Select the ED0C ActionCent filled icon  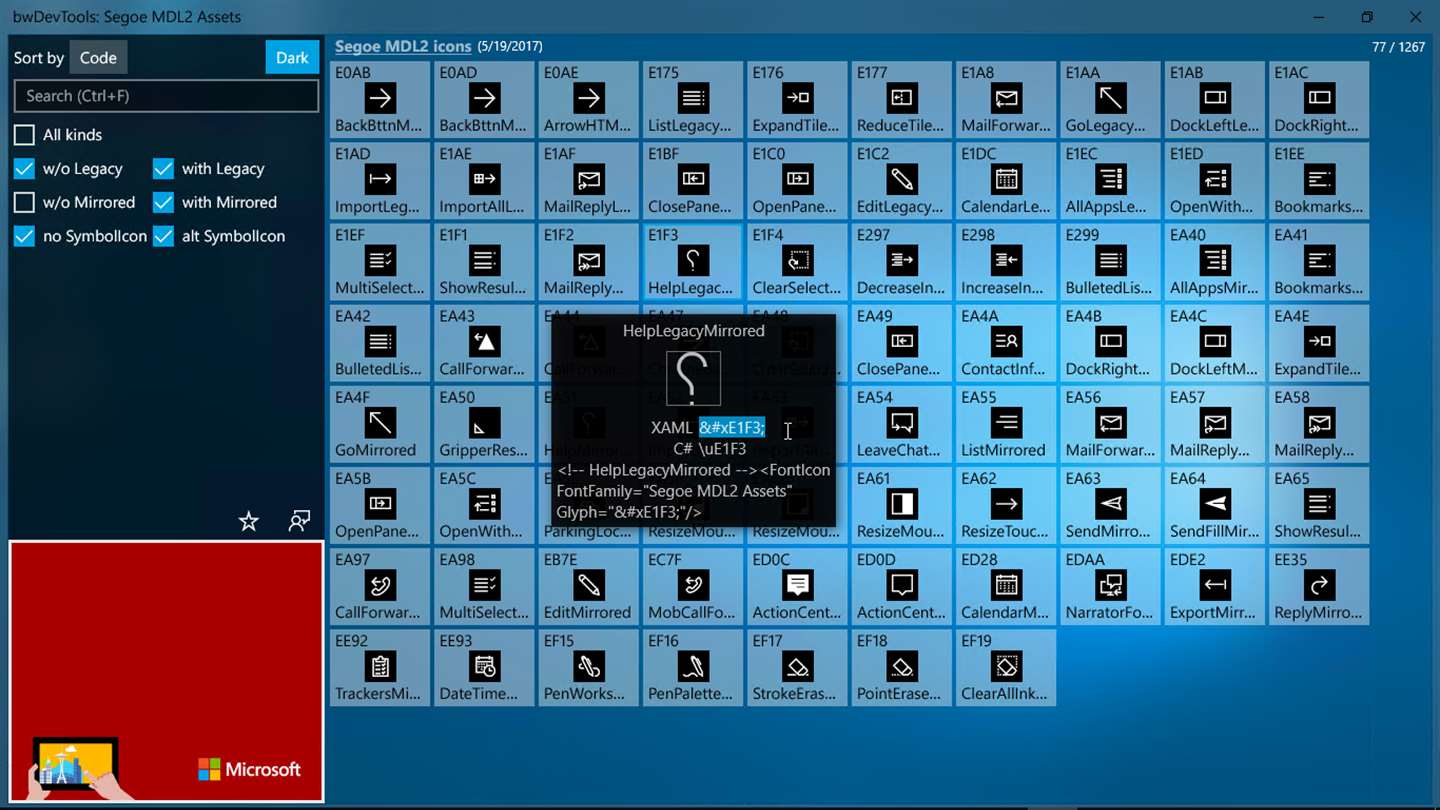tap(797, 586)
